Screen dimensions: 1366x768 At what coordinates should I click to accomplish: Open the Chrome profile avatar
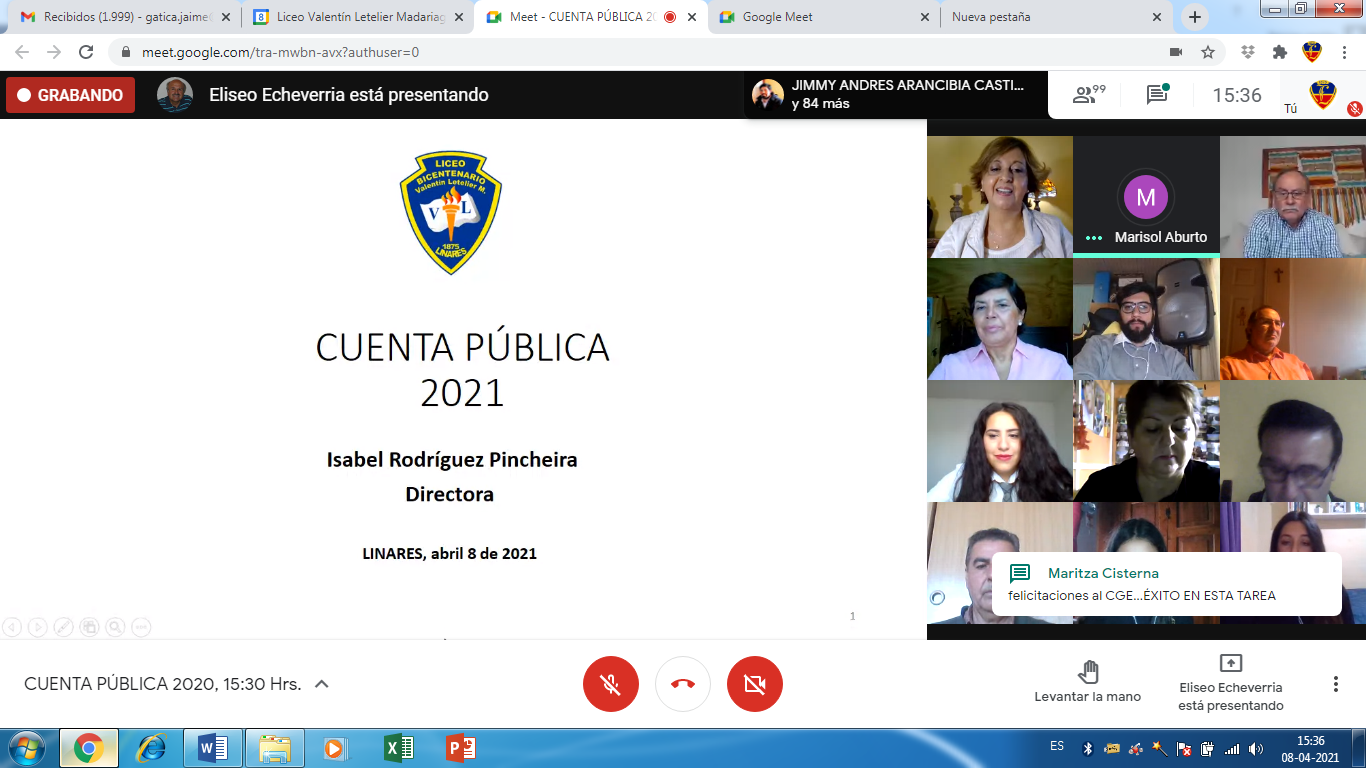tap(1311, 52)
